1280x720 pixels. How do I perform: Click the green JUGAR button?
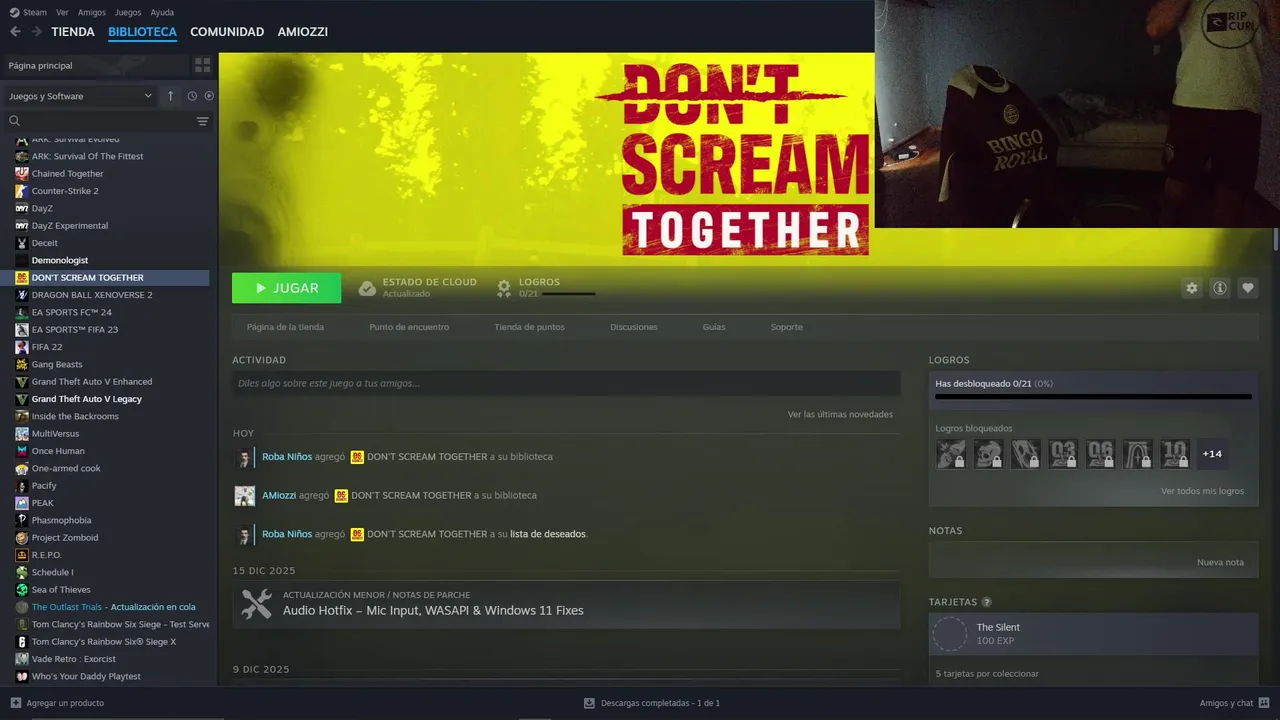286,288
